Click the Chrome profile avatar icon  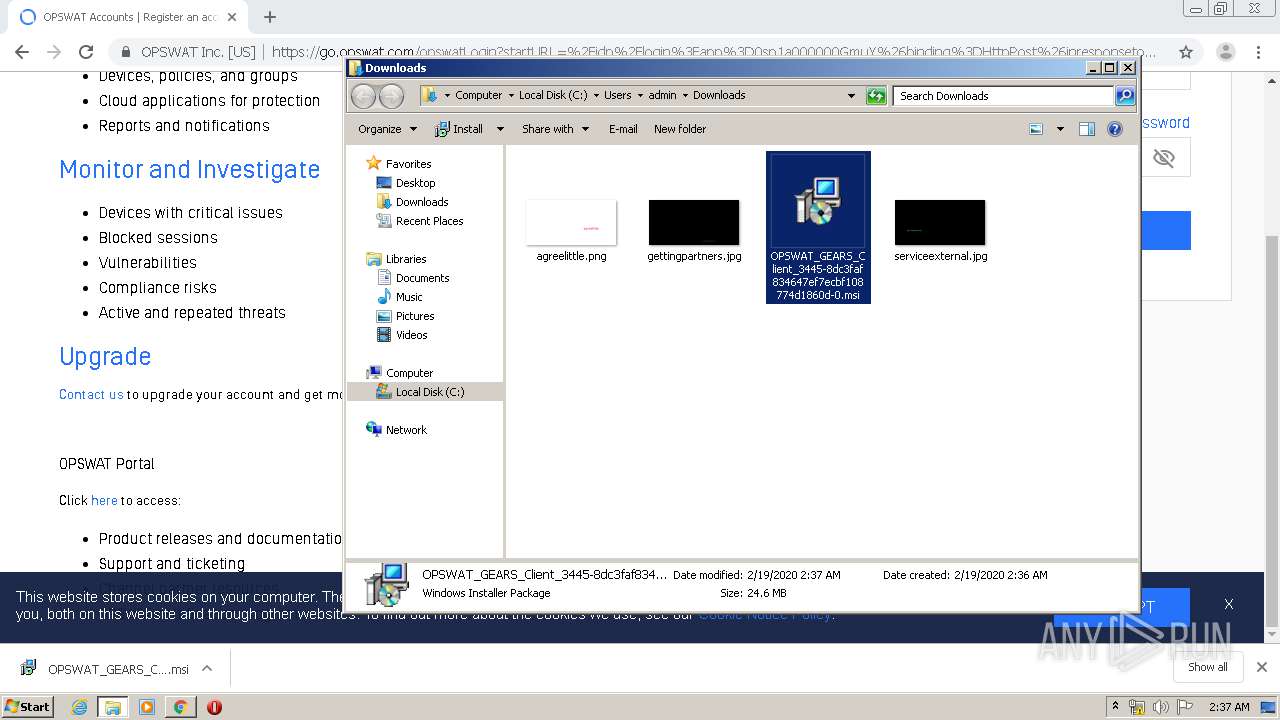(1226, 52)
